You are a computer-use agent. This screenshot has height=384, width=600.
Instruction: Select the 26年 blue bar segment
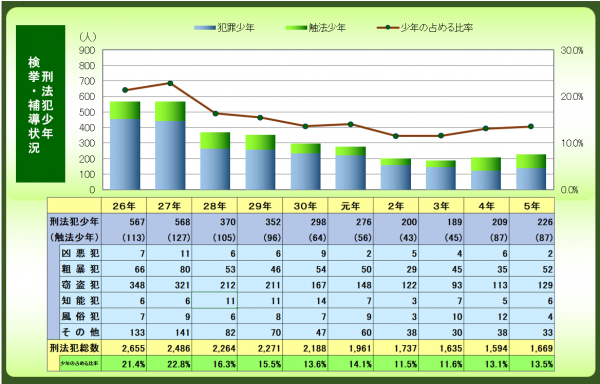(125, 154)
